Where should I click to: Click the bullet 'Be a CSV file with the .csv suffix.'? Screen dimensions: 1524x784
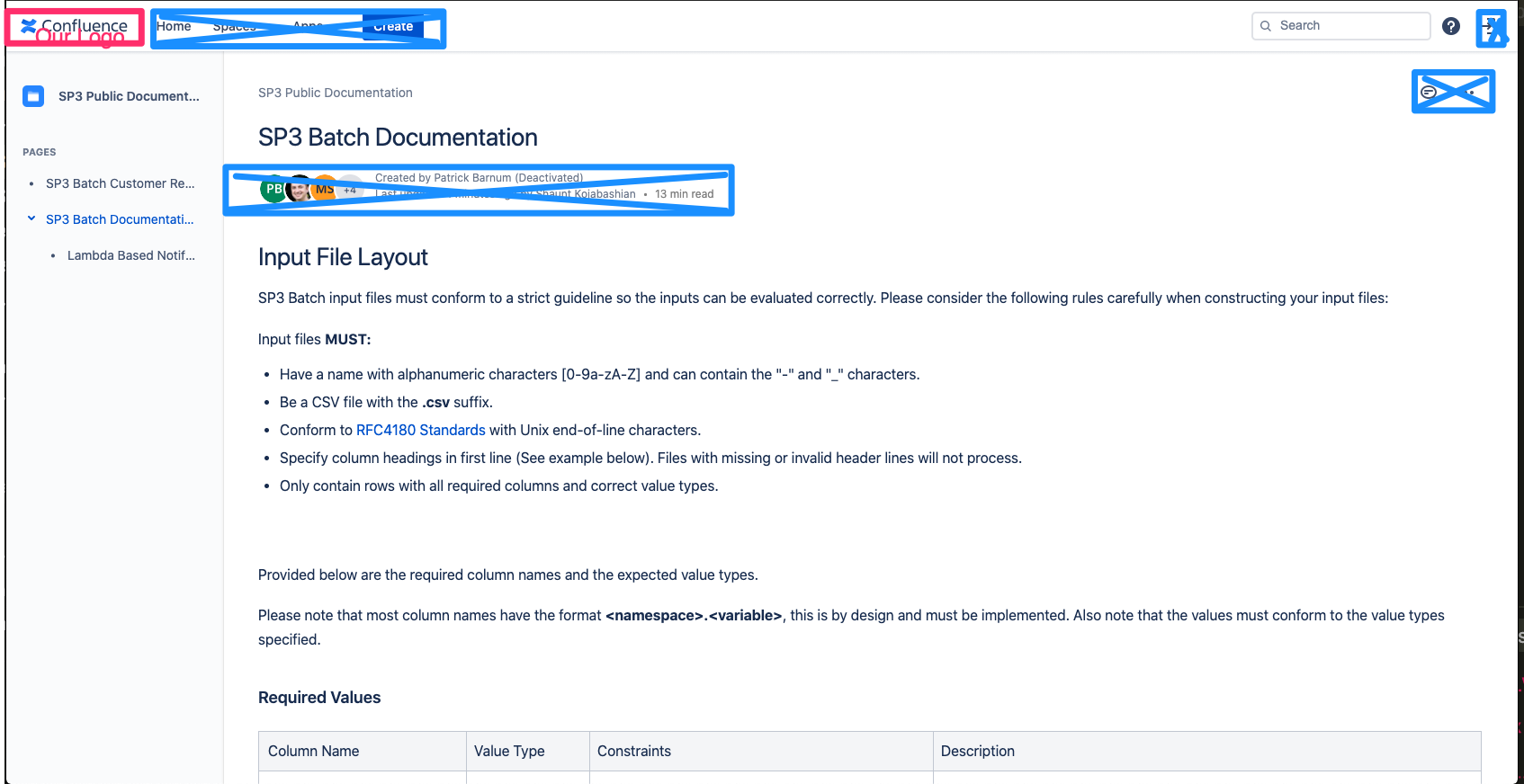click(x=386, y=402)
